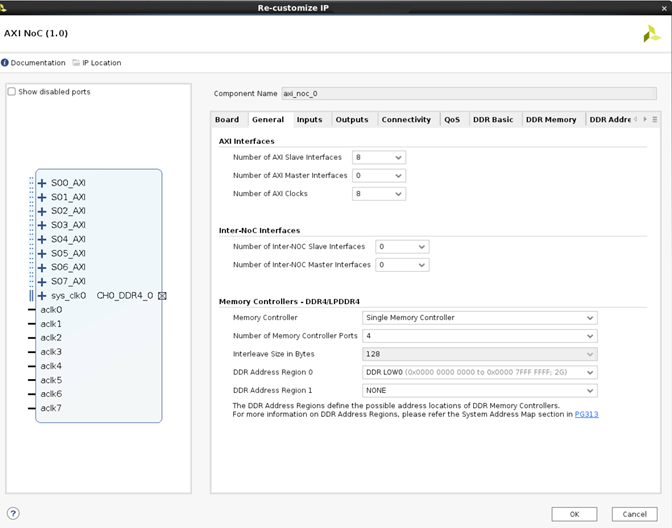
Task: Select the aclk7 clock port
Action: click(51, 408)
